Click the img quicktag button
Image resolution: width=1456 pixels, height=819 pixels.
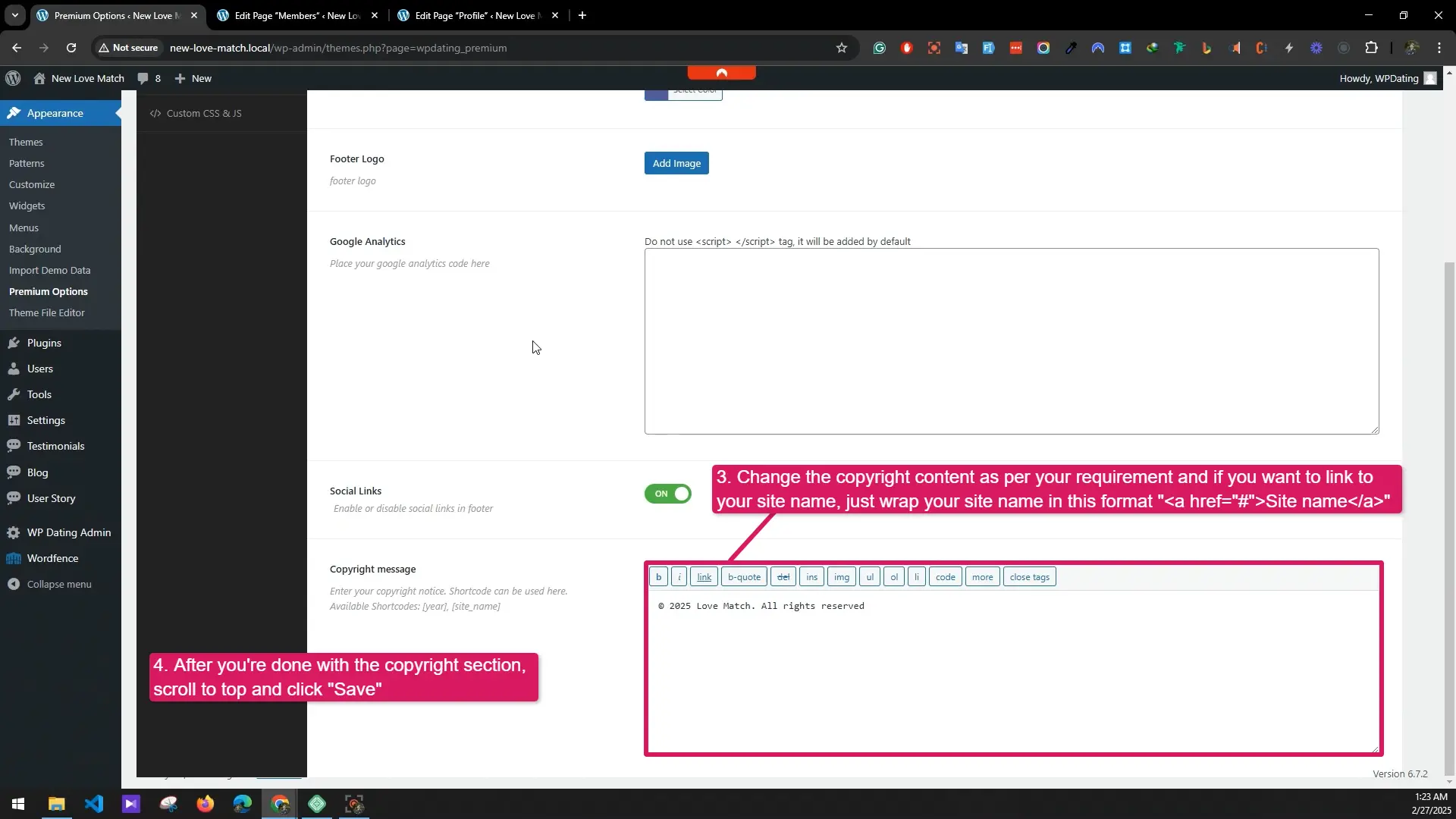point(842,577)
